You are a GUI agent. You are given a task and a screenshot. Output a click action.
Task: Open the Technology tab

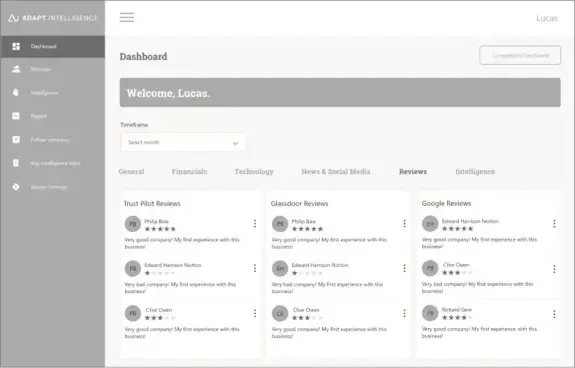coord(254,172)
